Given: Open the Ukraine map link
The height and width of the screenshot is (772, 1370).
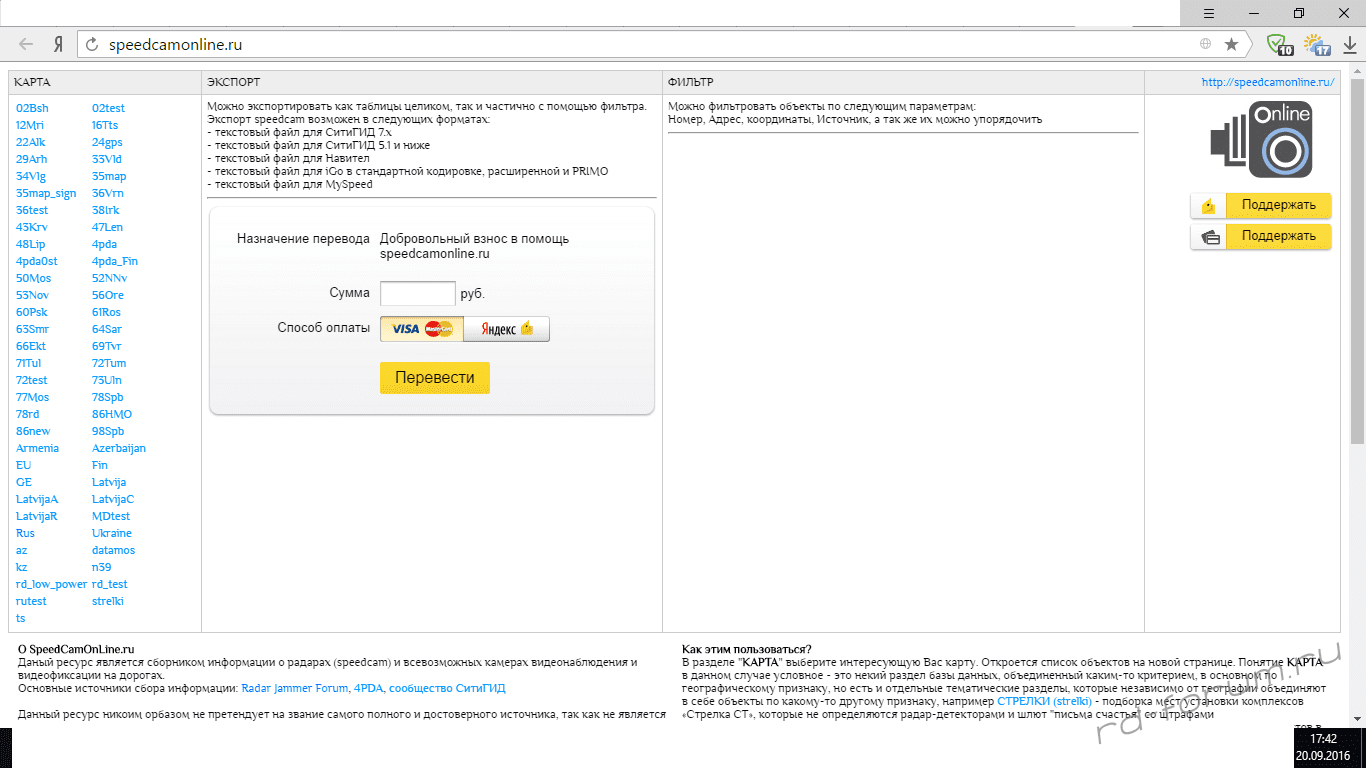Looking at the screenshot, I should 112,533.
